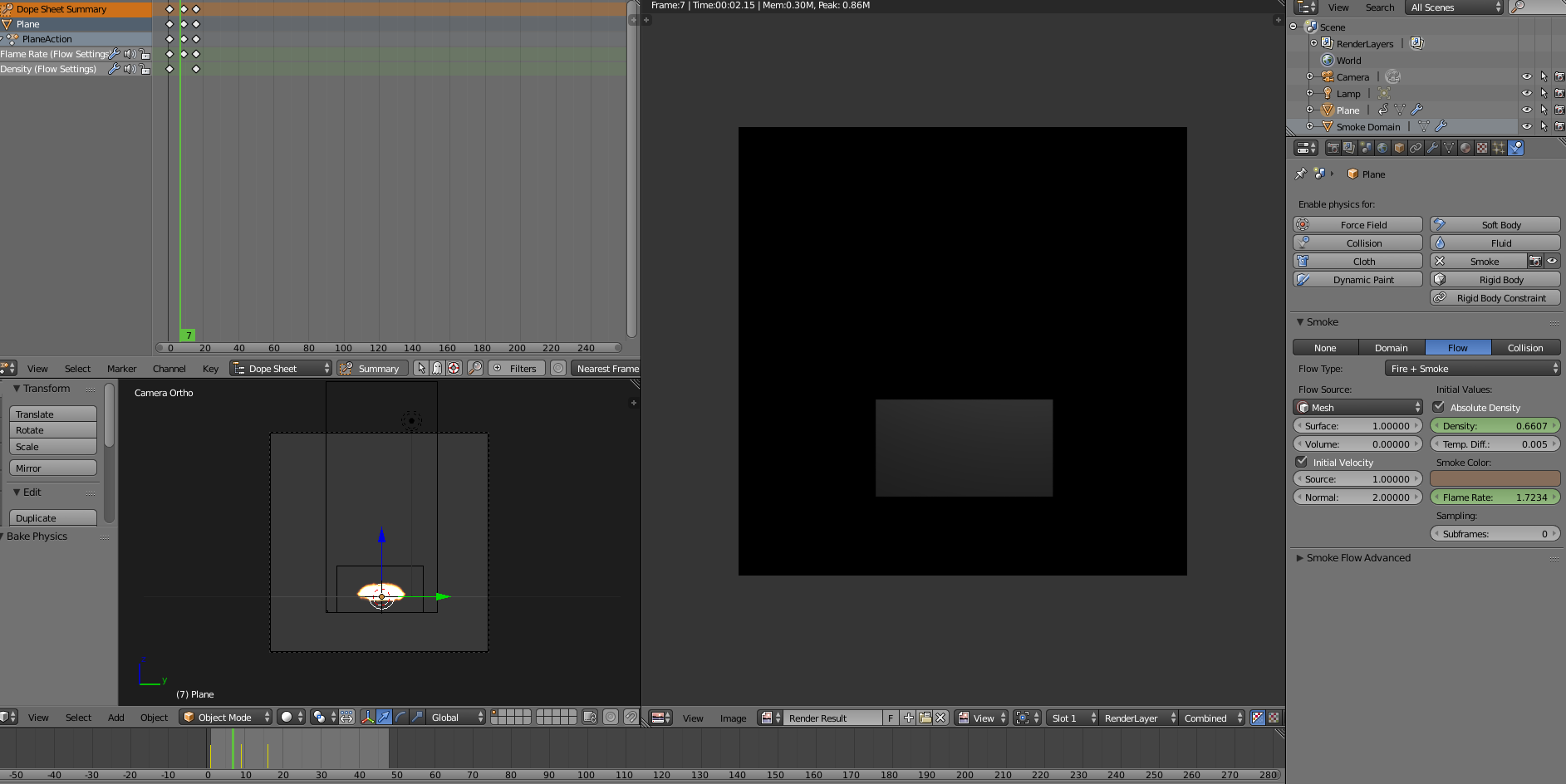Screen dimensions: 1566x784
Task: Open the Add menu in 3D view header
Action: point(116,717)
